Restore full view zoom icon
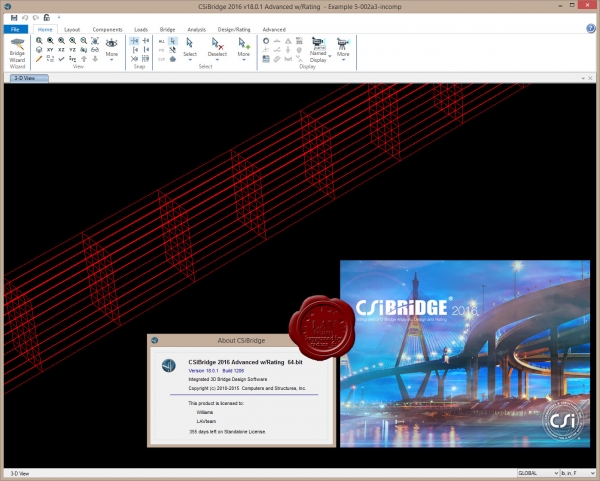 pyautogui.click(x=50, y=41)
